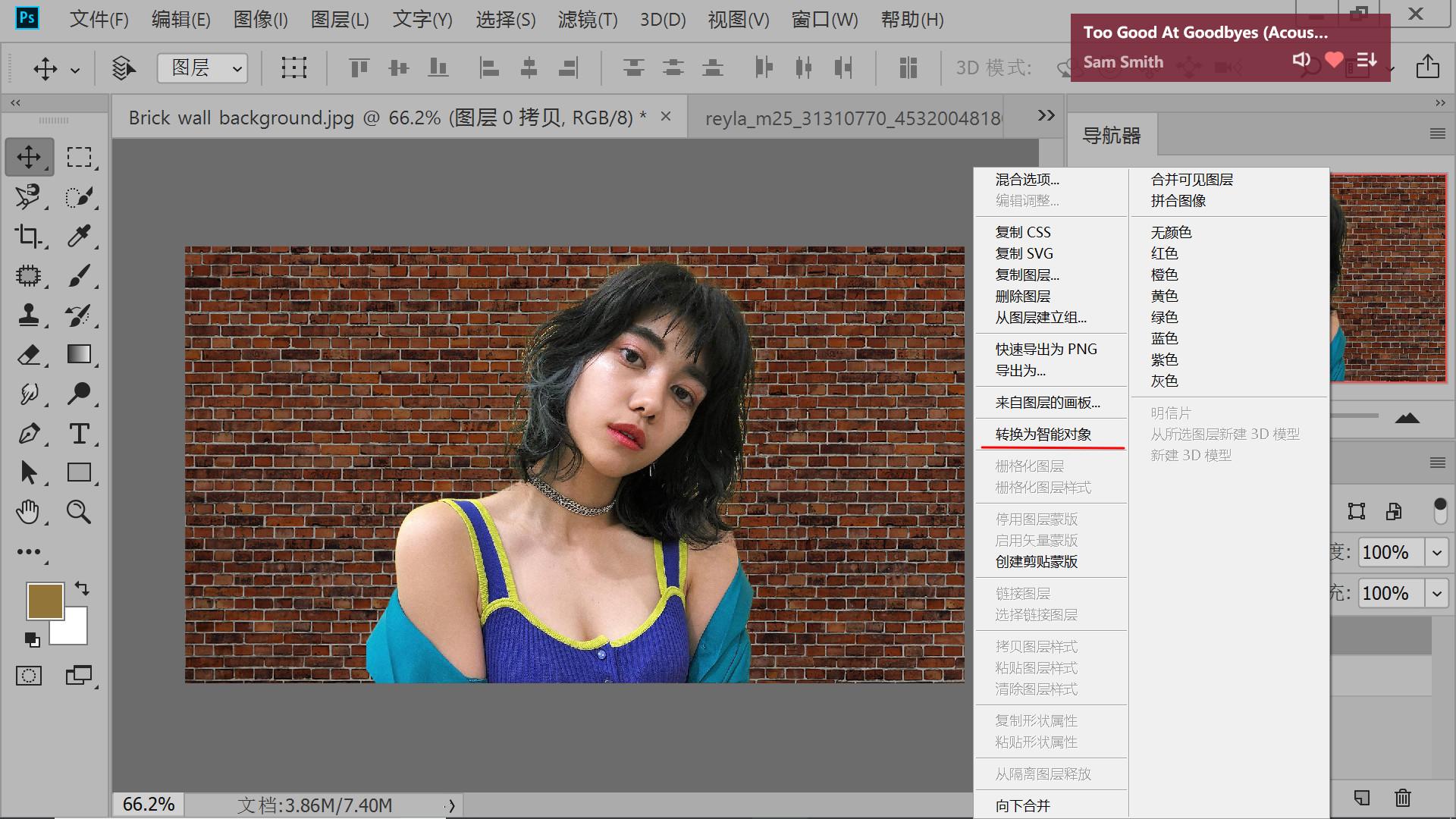Image resolution: width=1456 pixels, height=819 pixels.
Task: Click 快速导出为 PNG menu entry
Action: click(x=1046, y=350)
